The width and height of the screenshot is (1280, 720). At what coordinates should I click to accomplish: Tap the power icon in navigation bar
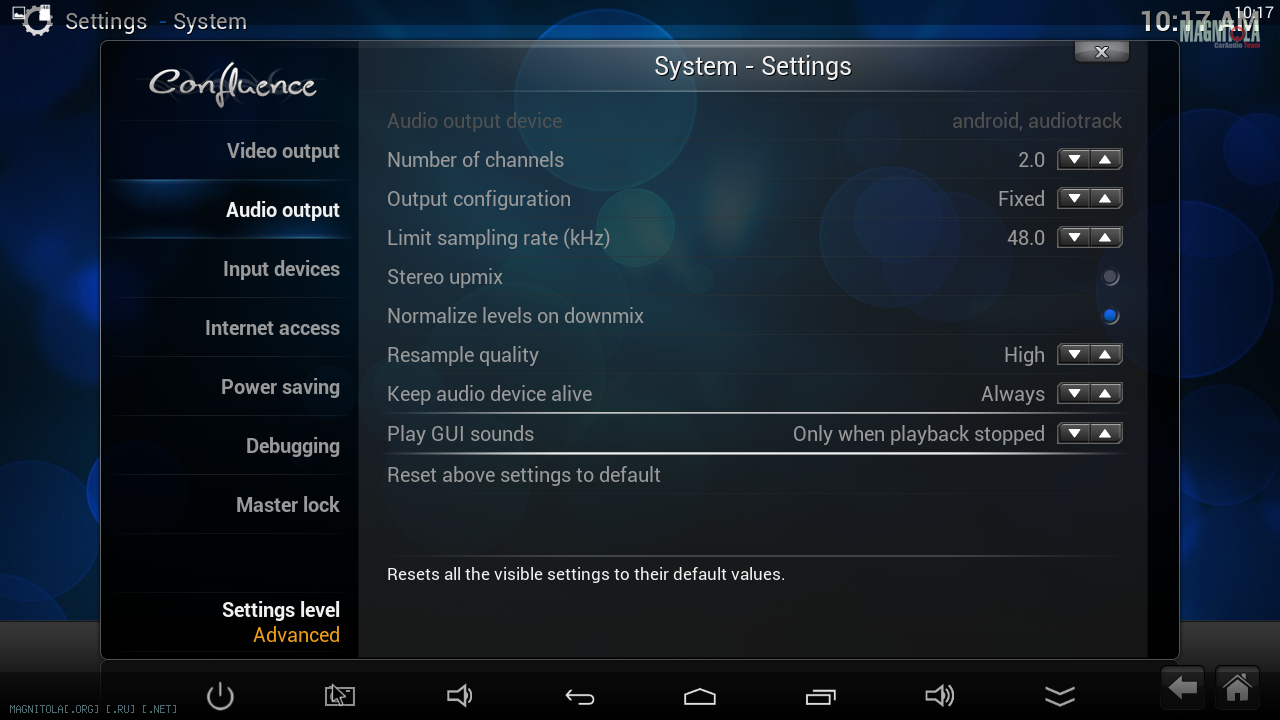(x=220, y=696)
